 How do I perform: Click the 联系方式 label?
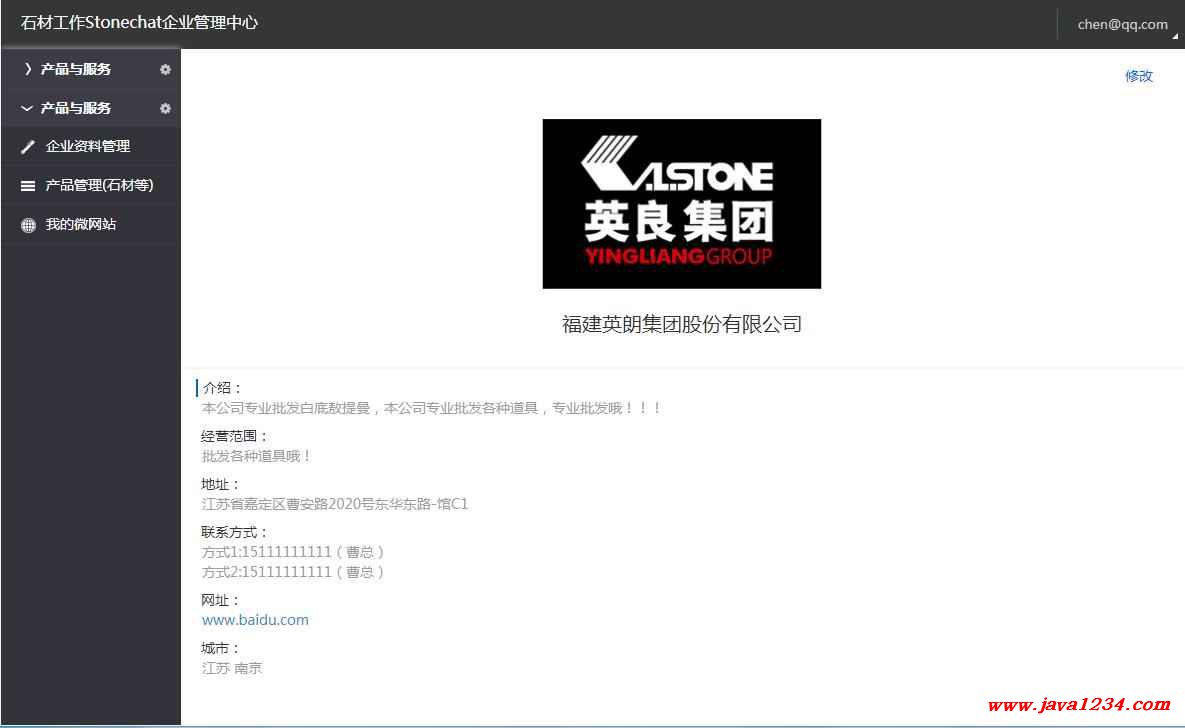pyautogui.click(x=234, y=532)
